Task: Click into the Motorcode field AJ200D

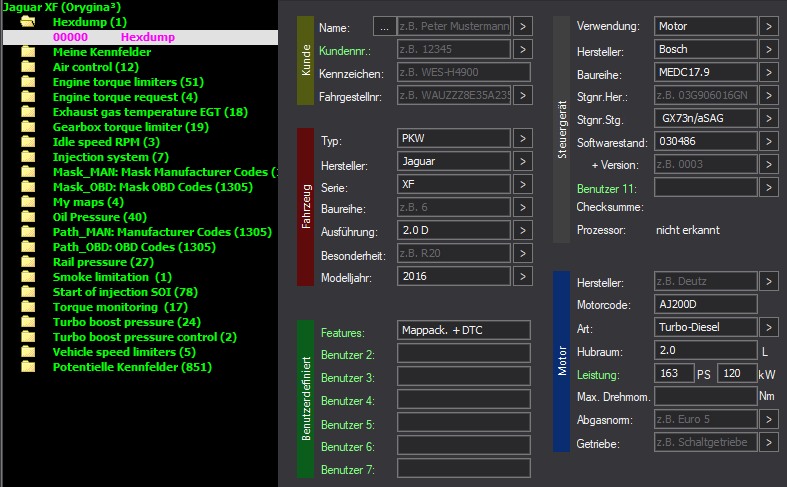Action: click(x=706, y=304)
